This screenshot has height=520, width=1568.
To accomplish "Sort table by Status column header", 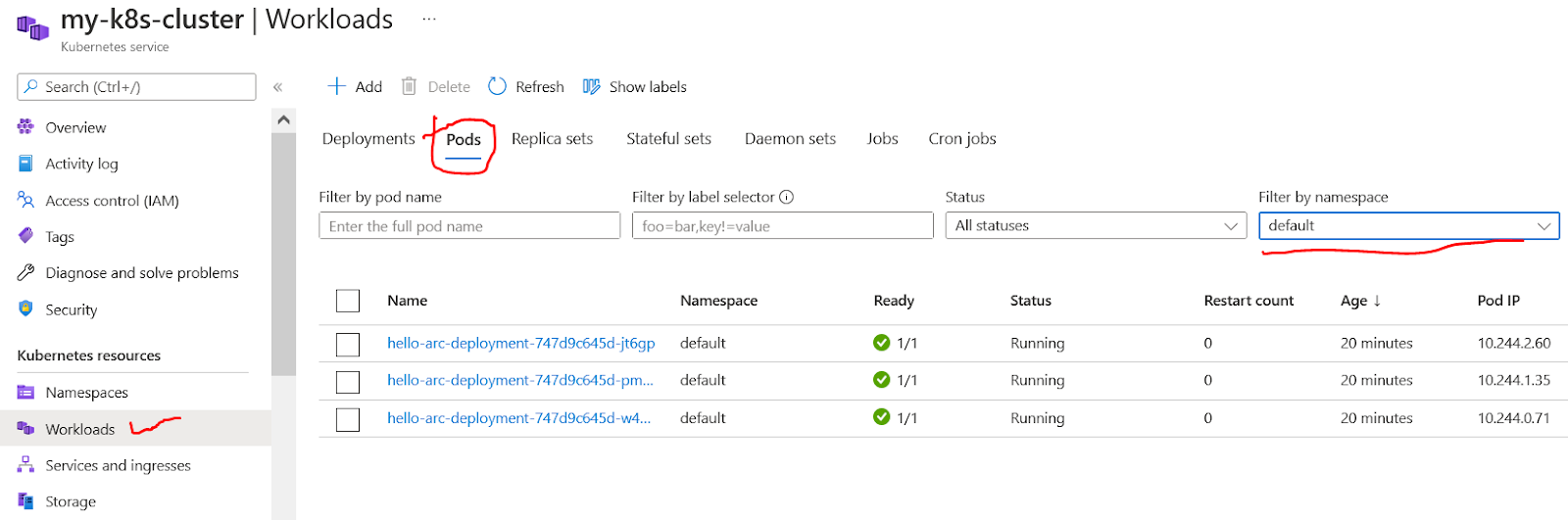I will [1031, 301].
